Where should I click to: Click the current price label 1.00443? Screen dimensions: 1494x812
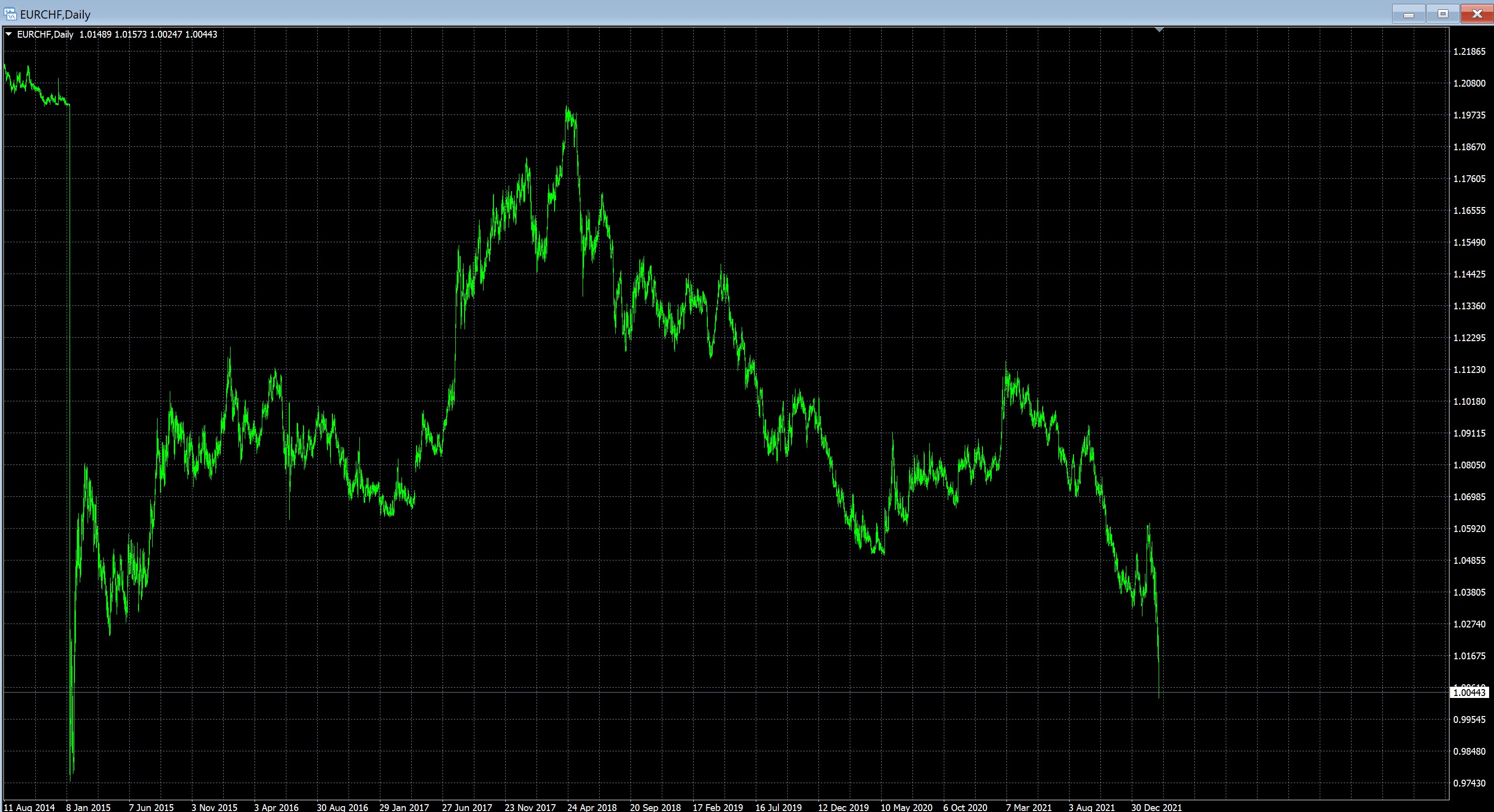click(1469, 693)
